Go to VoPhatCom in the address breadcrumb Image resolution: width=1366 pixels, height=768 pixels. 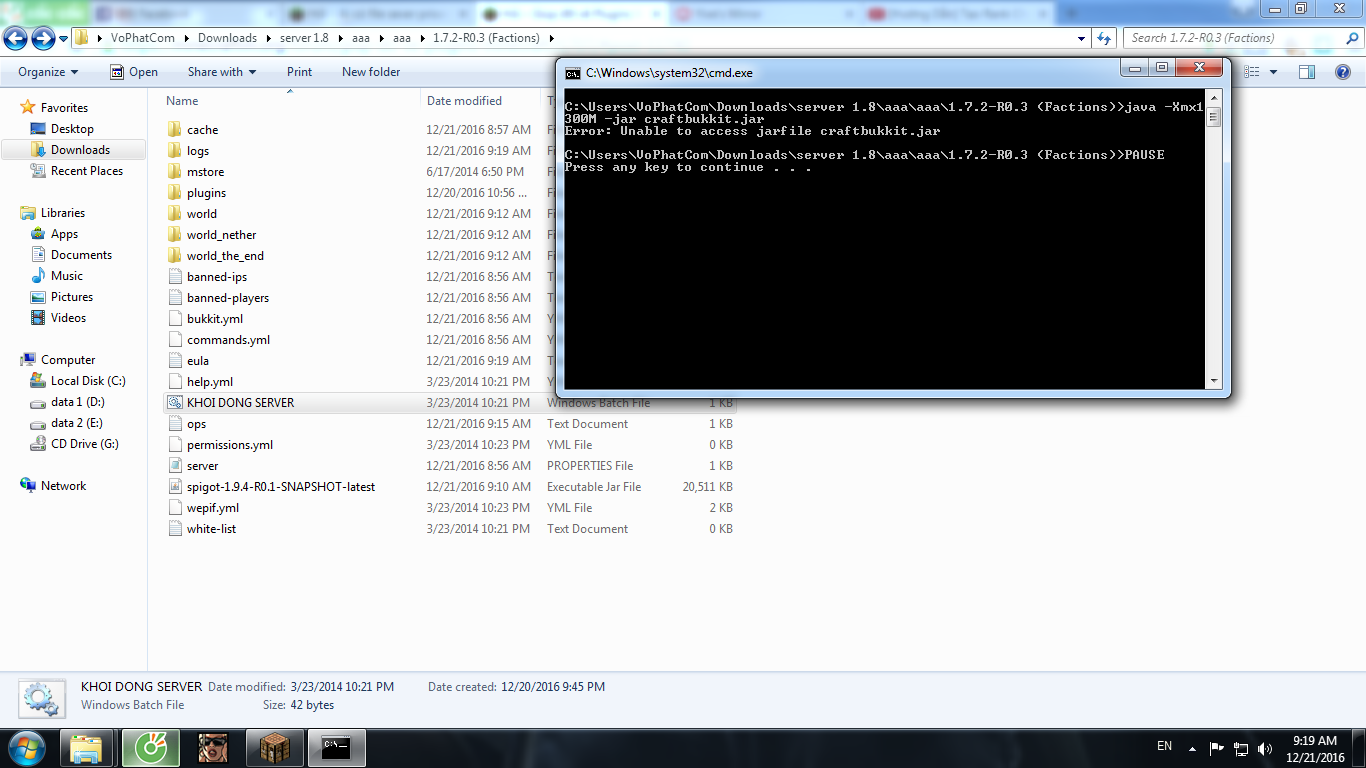click(x=143, y=38)
